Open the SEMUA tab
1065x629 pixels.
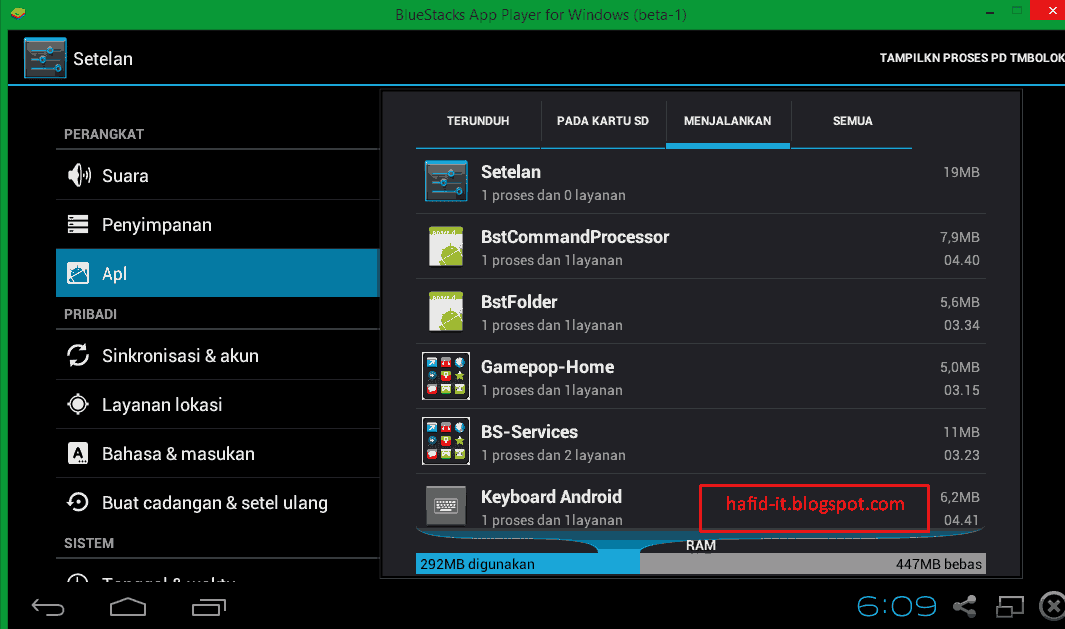tap(852, 122)
